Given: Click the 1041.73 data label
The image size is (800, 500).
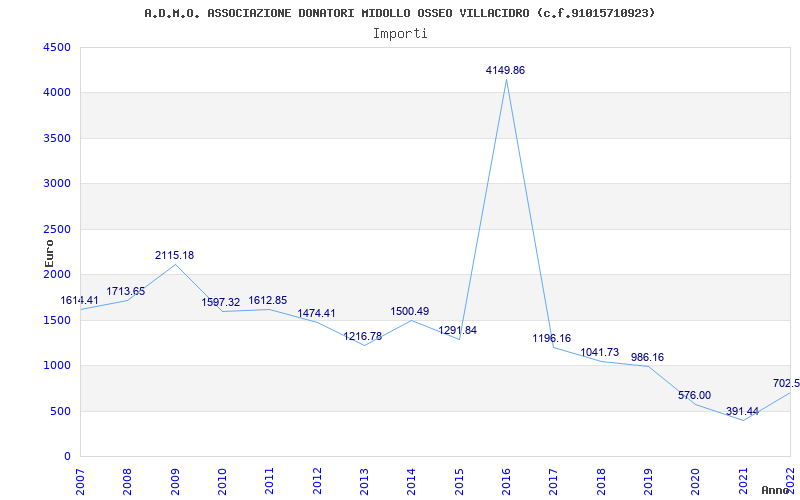Looking at the screenshot, I should pos(599,352).
